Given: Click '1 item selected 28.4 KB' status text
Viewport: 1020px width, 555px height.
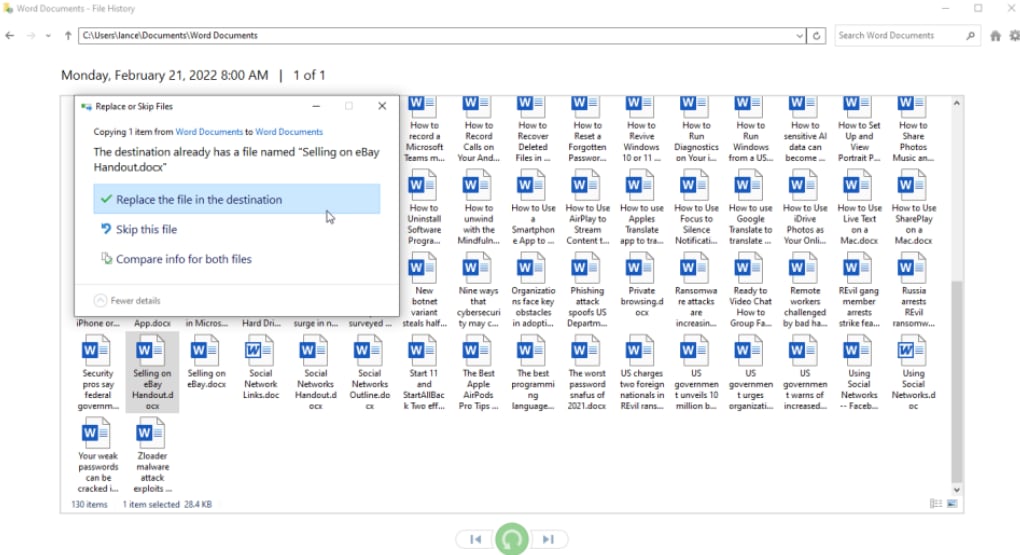Looking at the screenshot, I should (x=167, y=504).
